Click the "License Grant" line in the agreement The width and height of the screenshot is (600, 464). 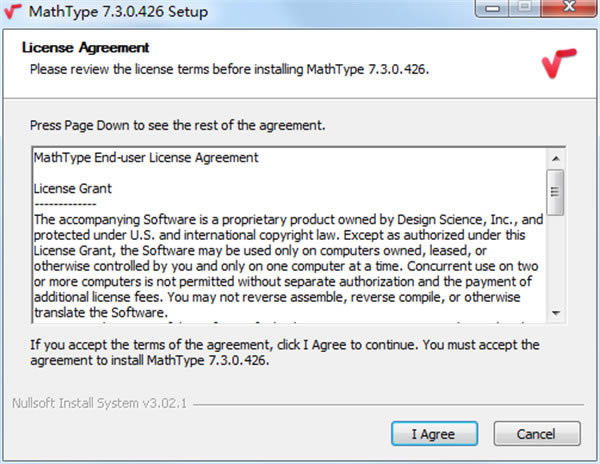click(72, 187)
